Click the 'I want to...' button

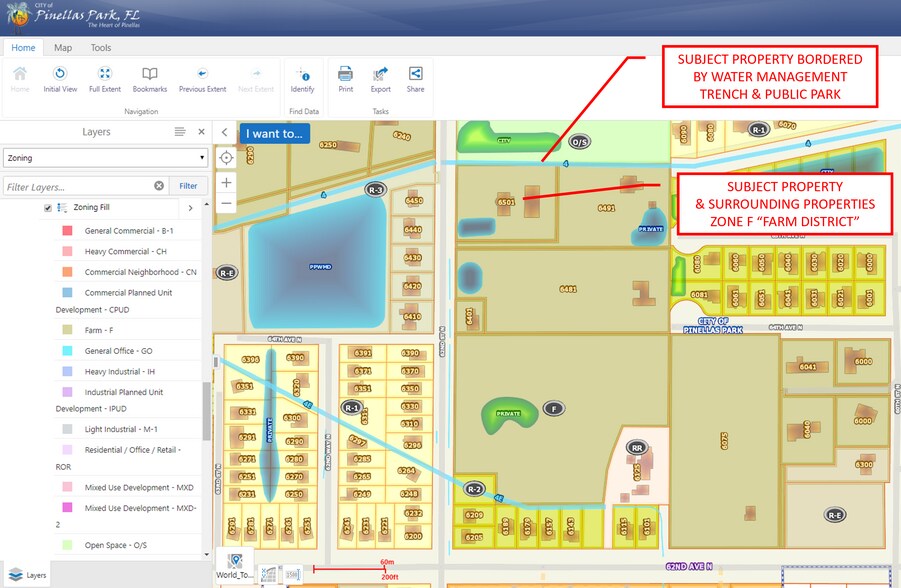tap(275, 133)
